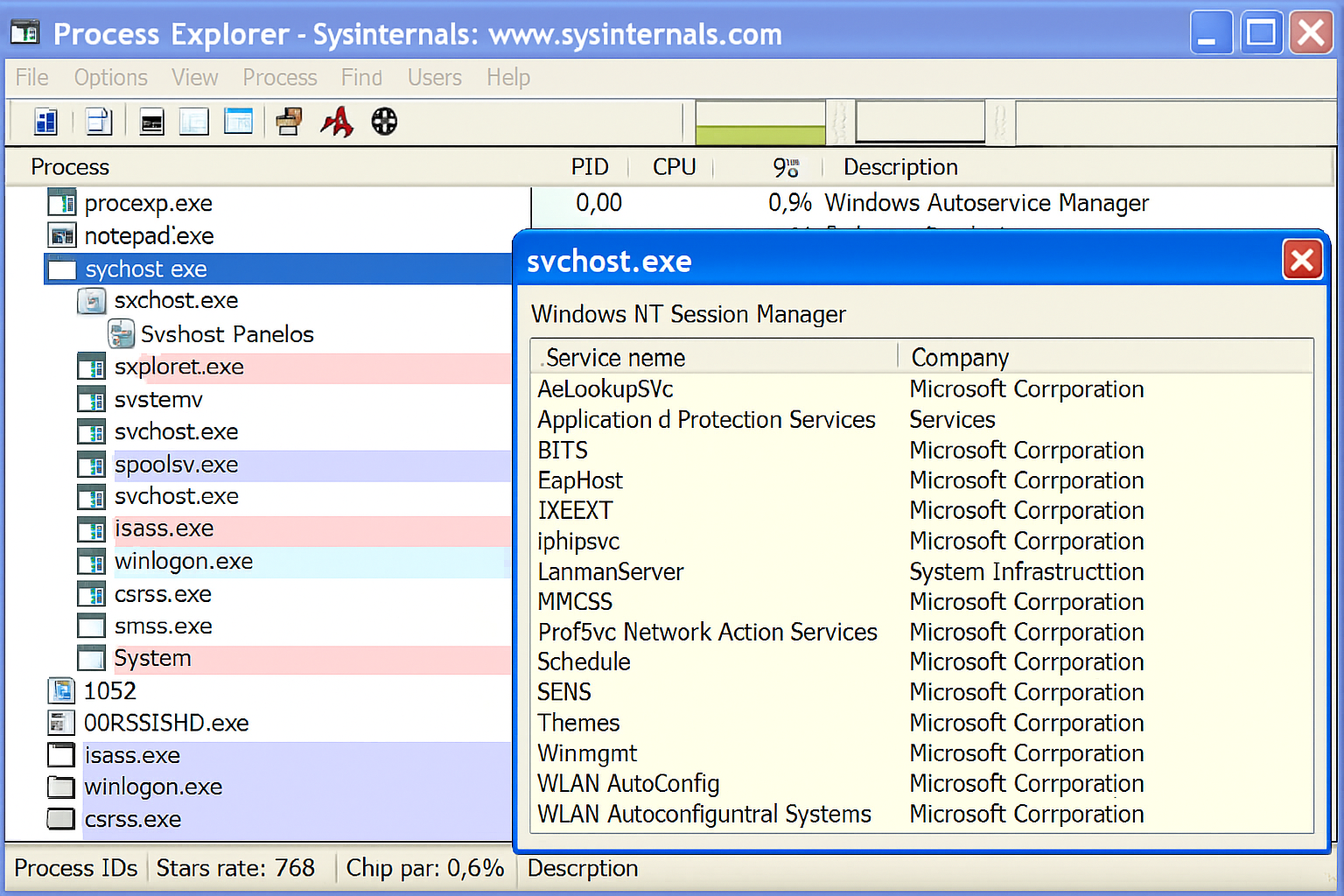Screen dimensions: 1344x896
Task: Select the sxploret.exe process row
Action: (x=294, y=367)
